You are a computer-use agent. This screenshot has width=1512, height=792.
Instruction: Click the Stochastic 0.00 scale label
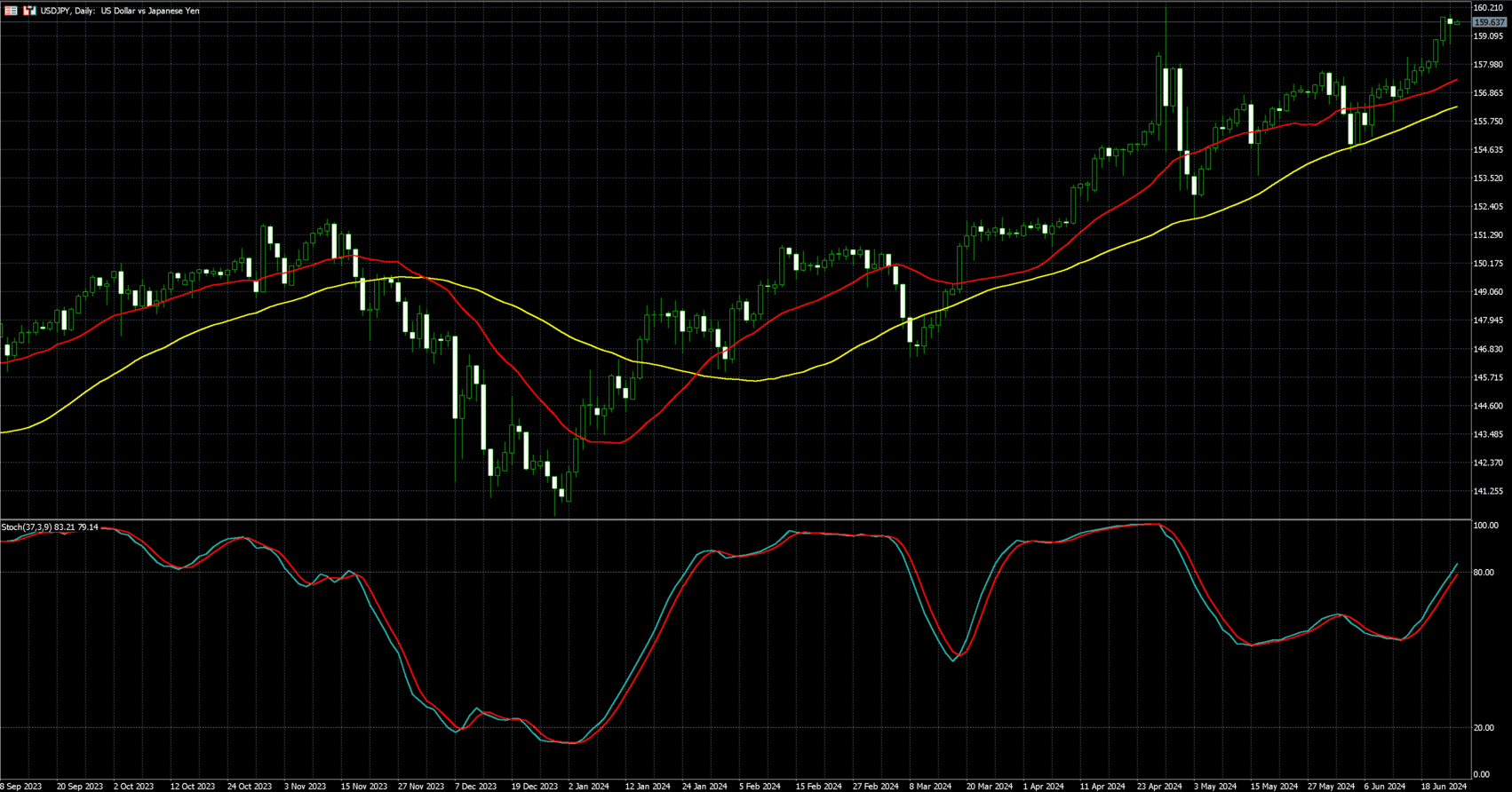[1481, 775]
